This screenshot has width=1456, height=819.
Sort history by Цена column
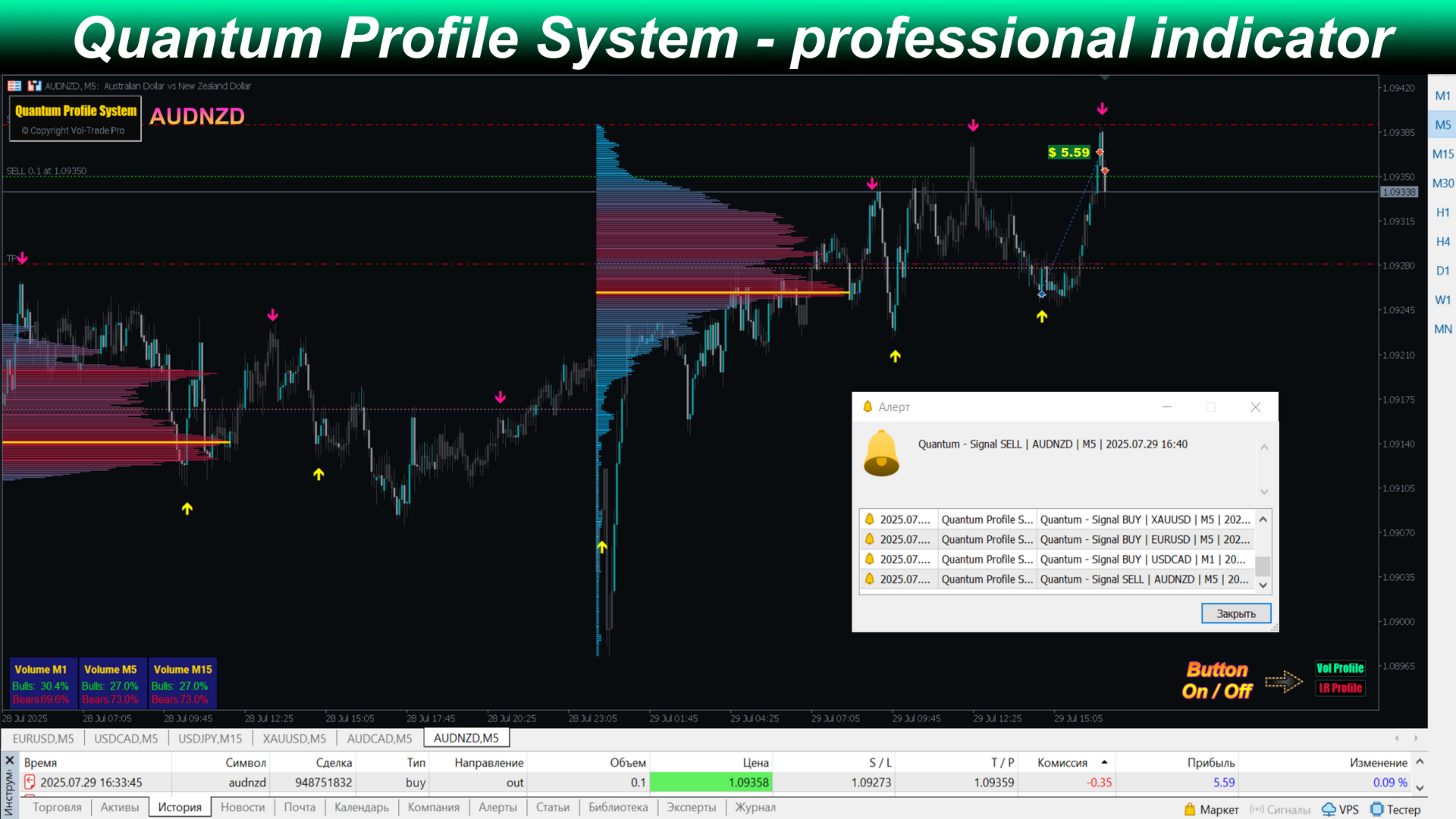pyautogui.click(x=711, y=762)
